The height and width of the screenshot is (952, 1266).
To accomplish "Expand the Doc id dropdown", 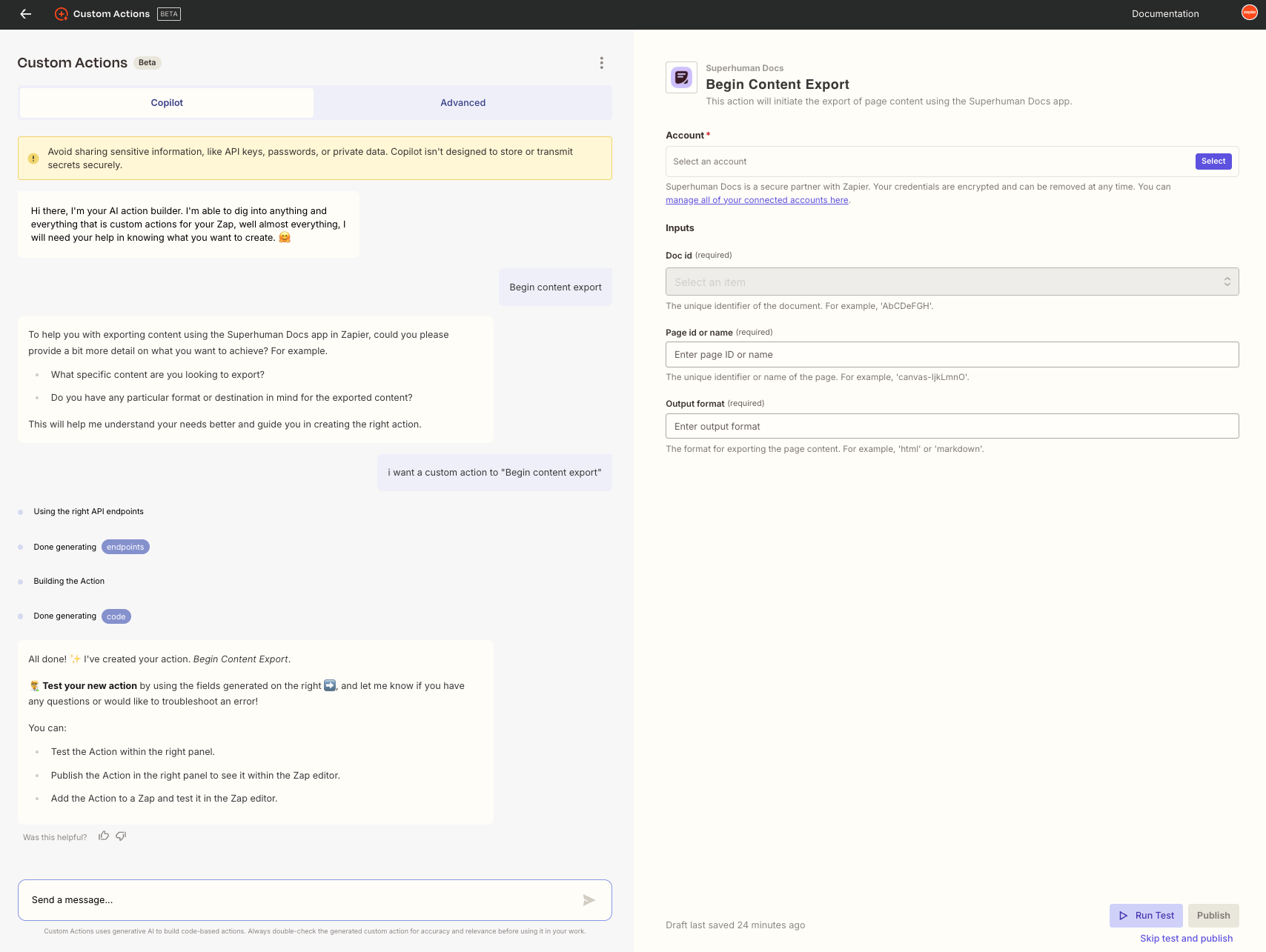I will 952,282.
